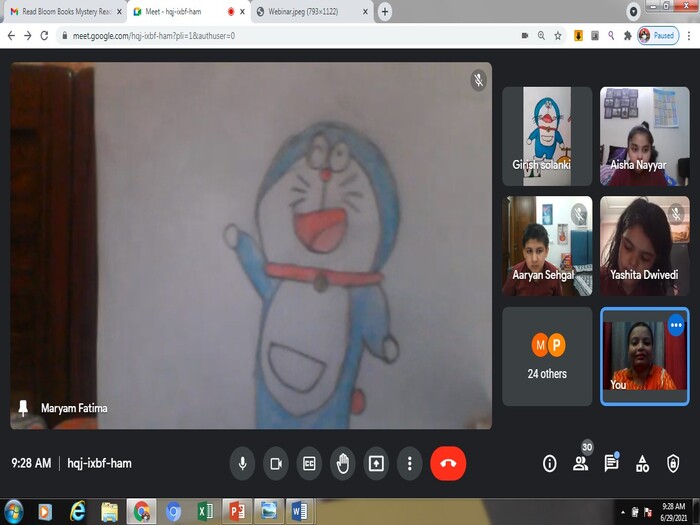Click the camera permission icon in address bar
The height and width of the screenshot is (525, 700).
pyautogui.click(x=525, y=36)
